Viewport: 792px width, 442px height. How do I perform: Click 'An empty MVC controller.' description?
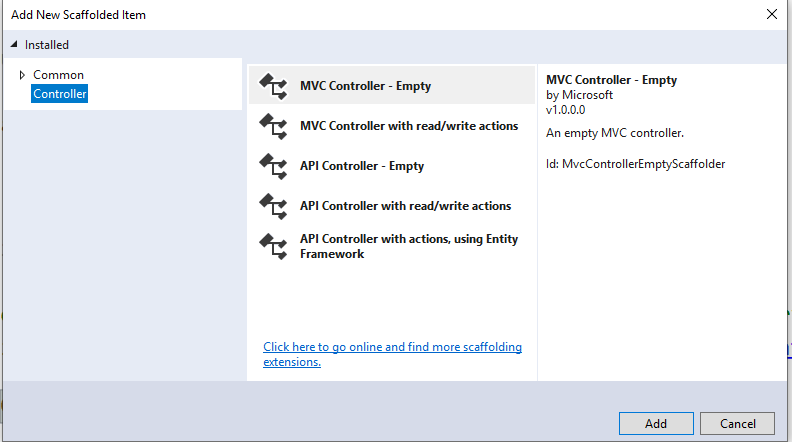615,133
